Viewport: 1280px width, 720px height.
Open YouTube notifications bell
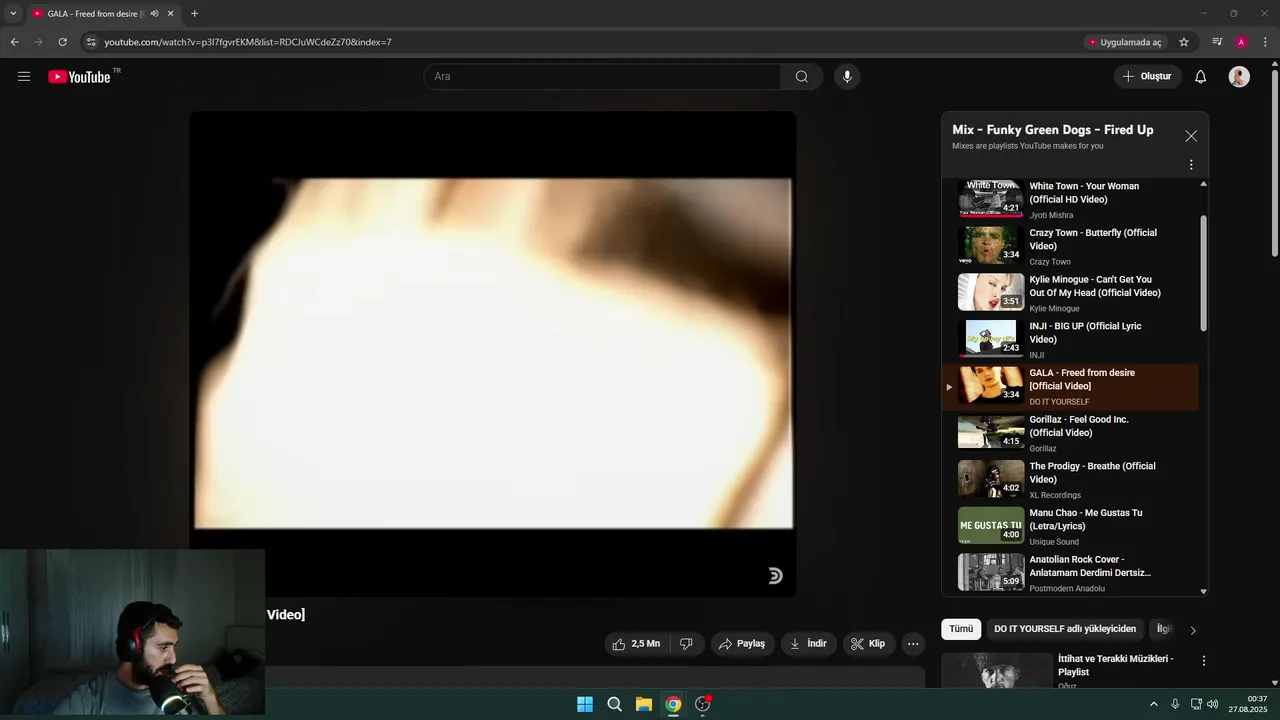coord(1201,77)
